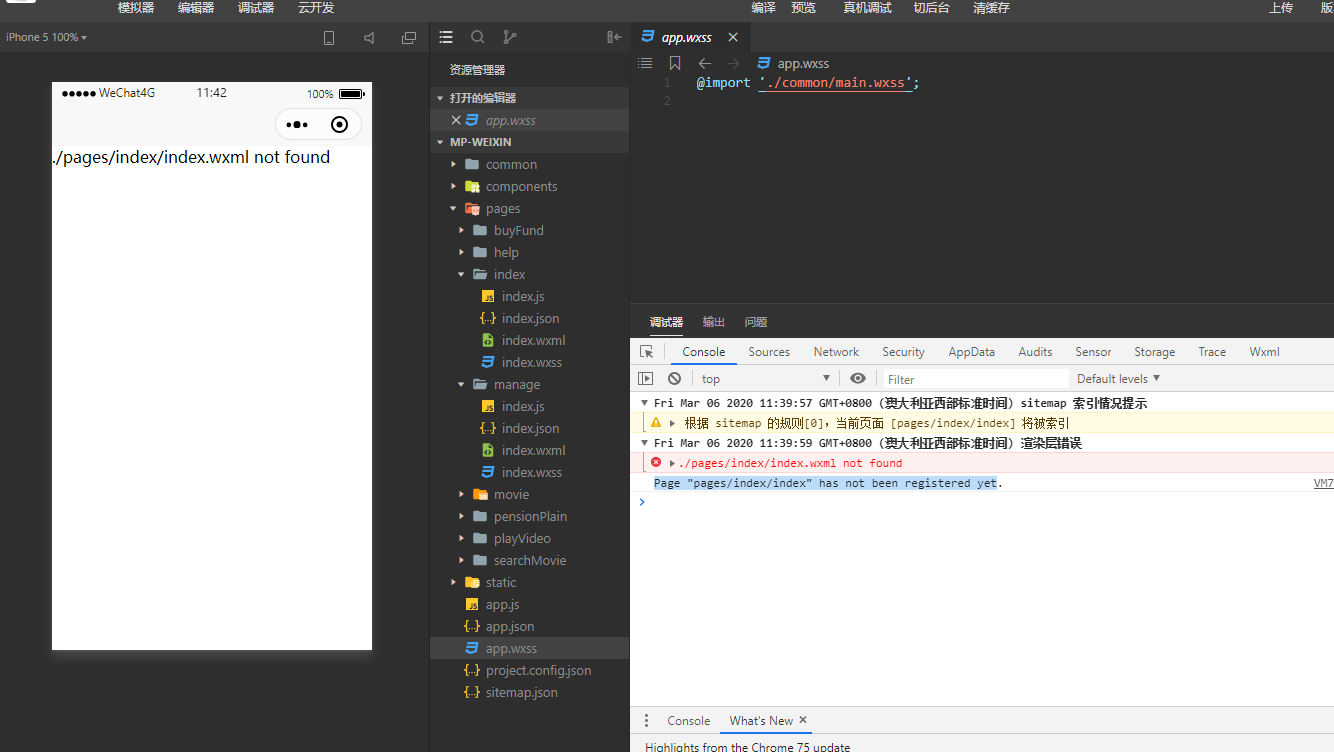Viewport: 1334px width, 752px height.
Task: Select the Console tab in bottom drawer
Action: [x=689, y=721]
